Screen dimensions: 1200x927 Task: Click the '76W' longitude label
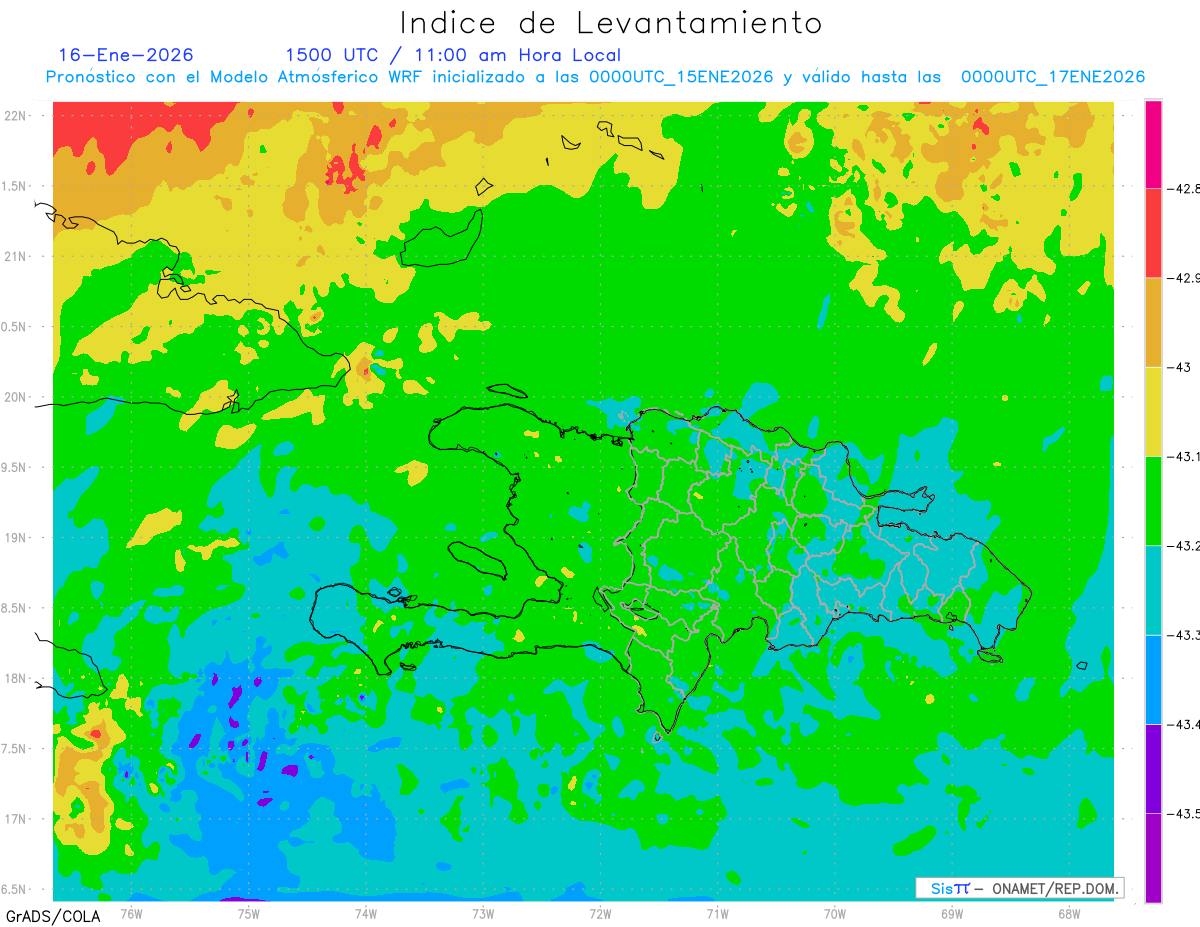point(131,913)
